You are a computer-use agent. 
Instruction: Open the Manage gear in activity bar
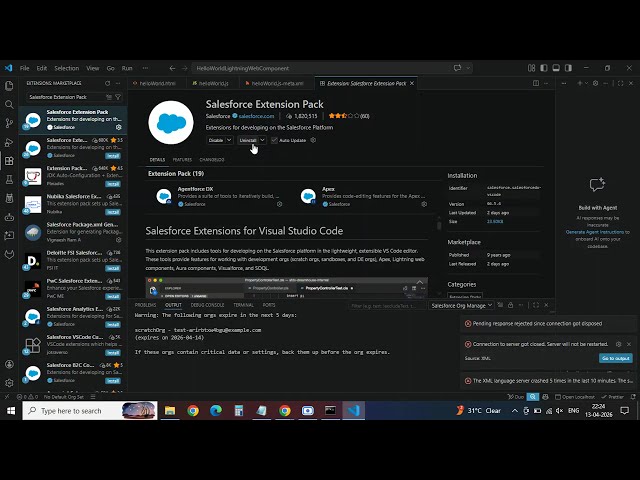pos(9,383)
